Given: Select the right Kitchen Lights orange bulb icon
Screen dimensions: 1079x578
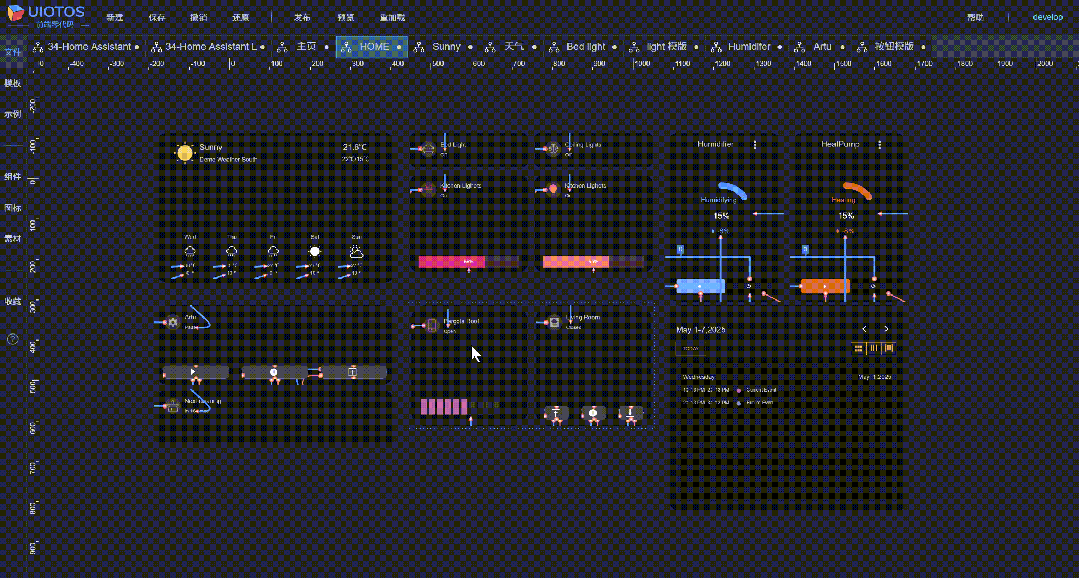Looking at the screenshot, I should point(553,188).
